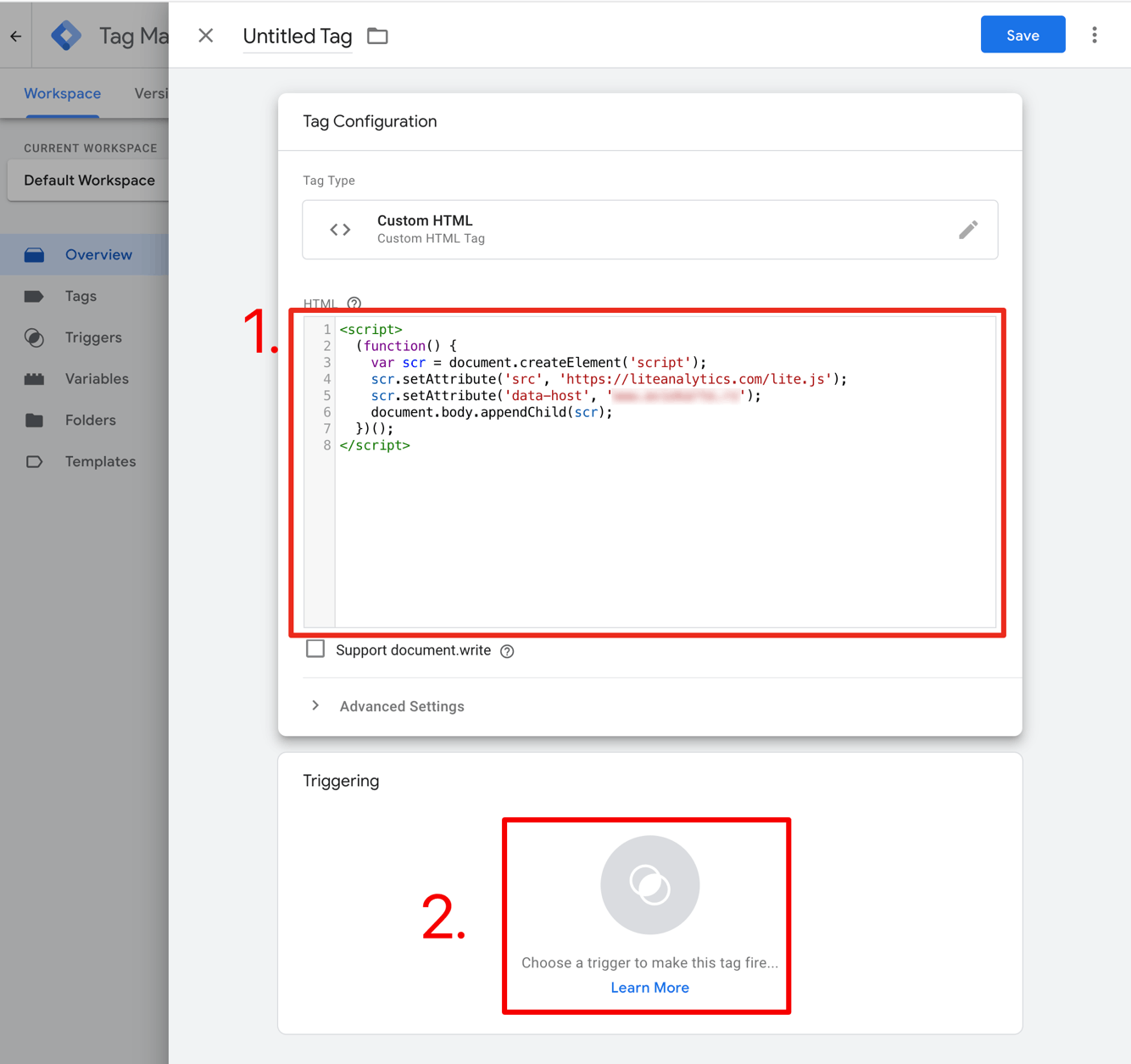Open the Learn More link
1131x1064 pixels.
click(649, 988)
